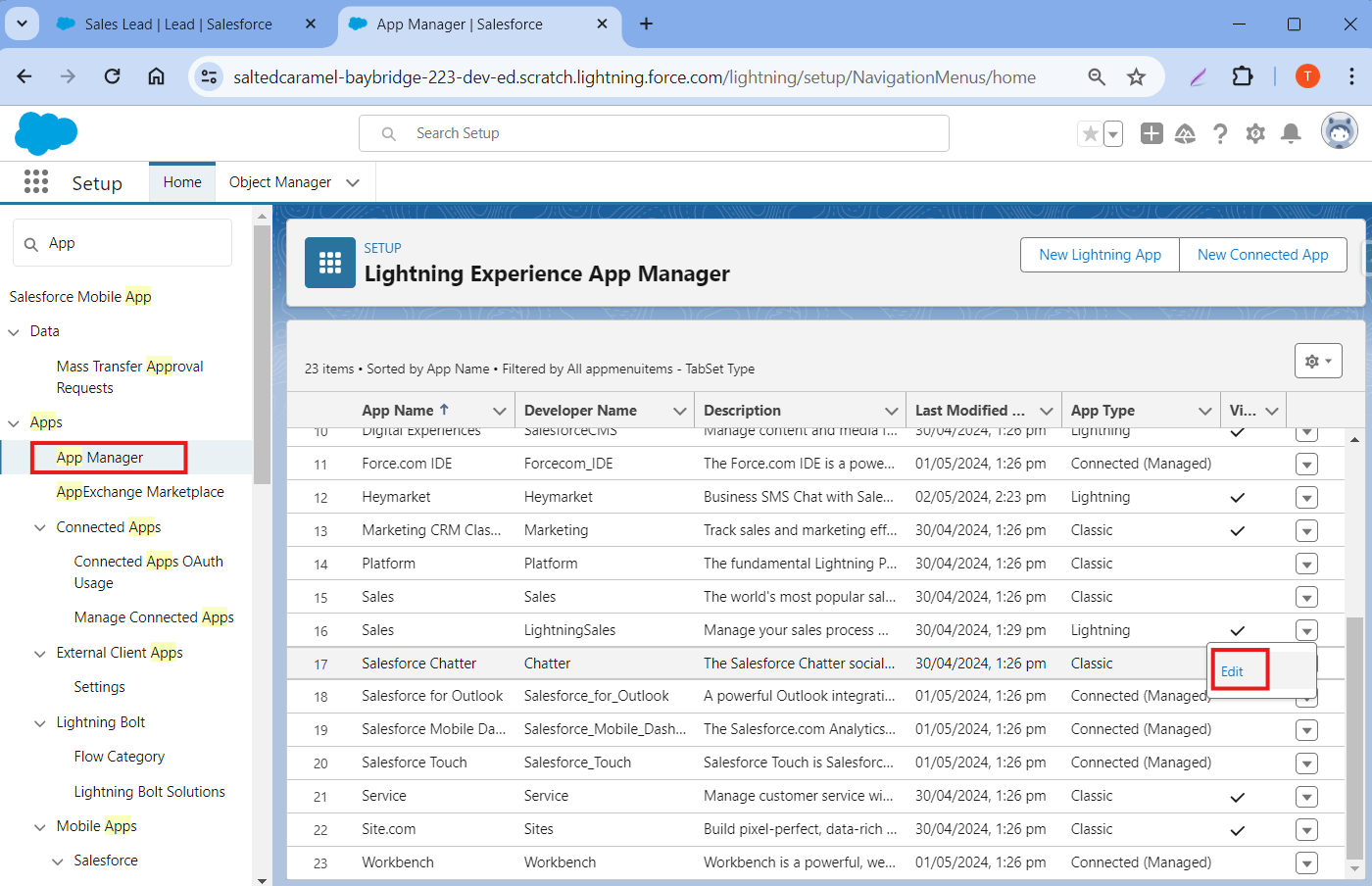
Task: Open Description column menu chevron
Action: (x=892, y=411)
